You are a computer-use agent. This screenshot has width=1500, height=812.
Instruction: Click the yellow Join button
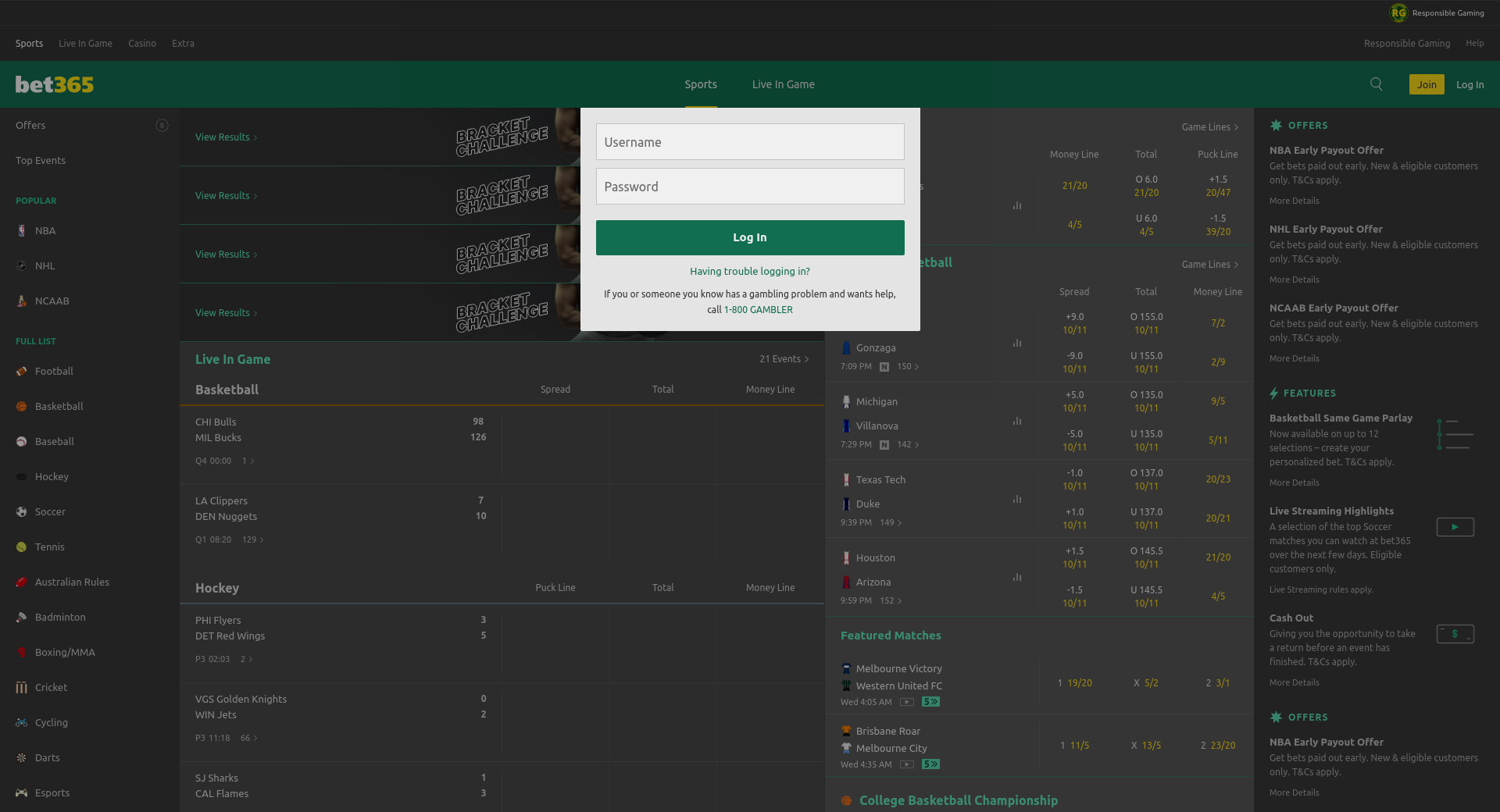click(x=1426, y=84)
